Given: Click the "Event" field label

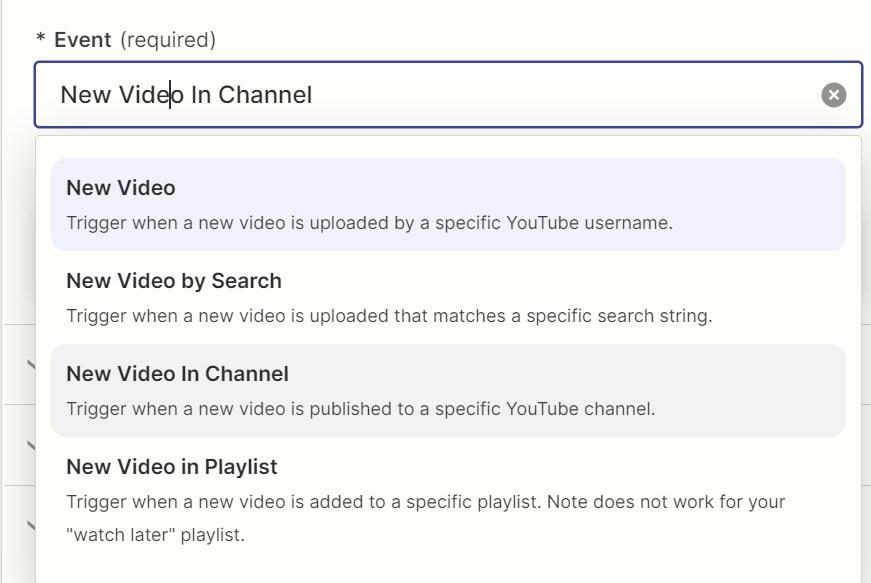Looking at the screenshot, I should [x=83, y=40].
